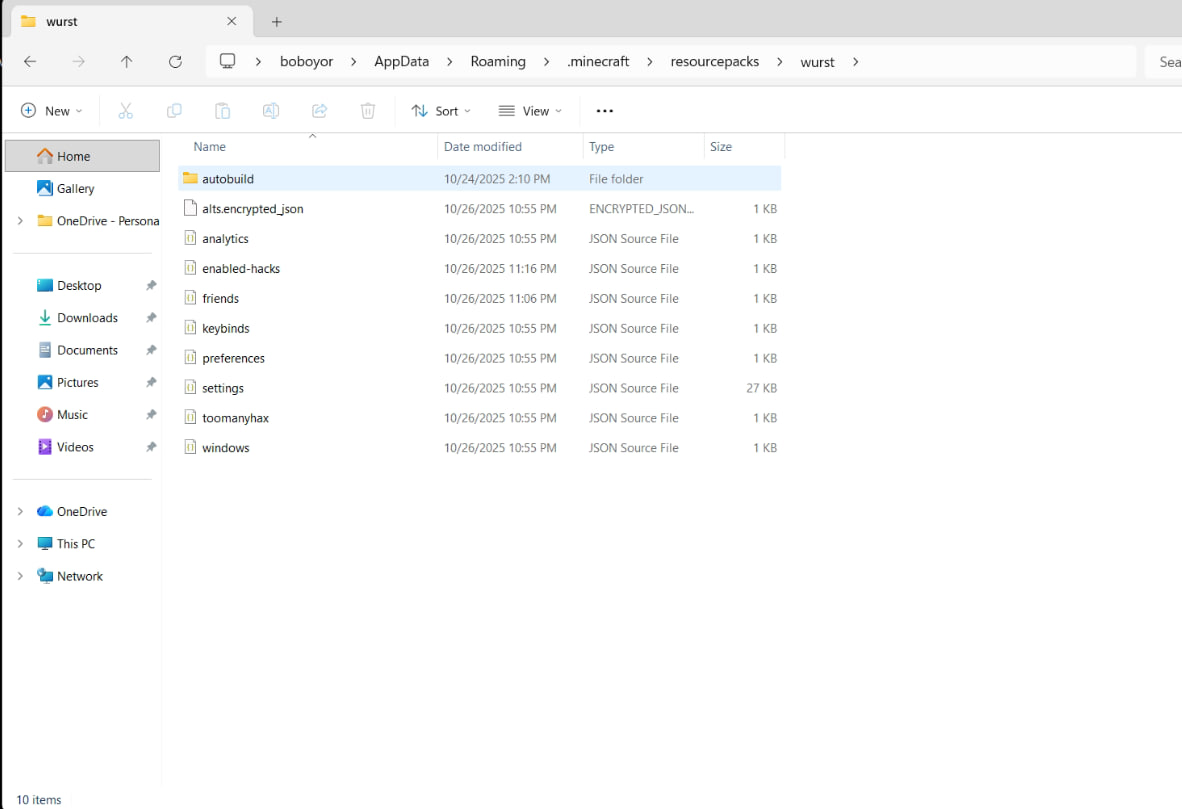
Task: Click the Cut scissors icon in toolbar
Action: (x=126, y=111)
